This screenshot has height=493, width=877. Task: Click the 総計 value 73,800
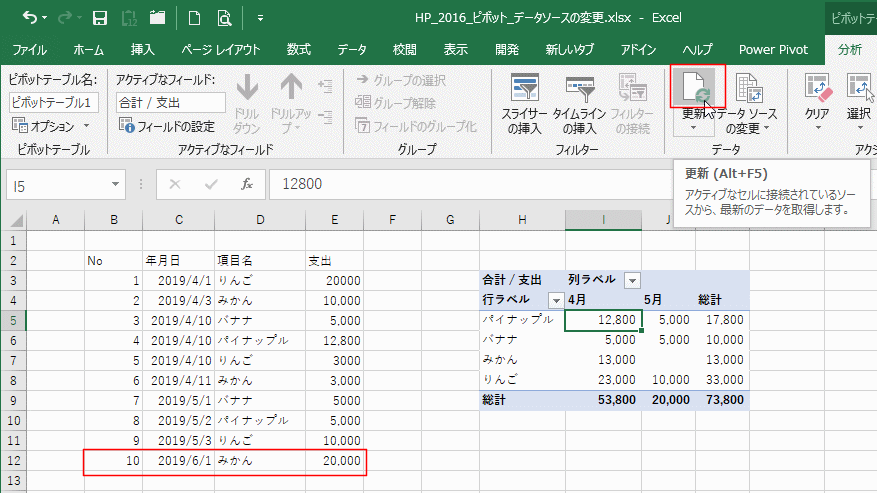(722, 400)
